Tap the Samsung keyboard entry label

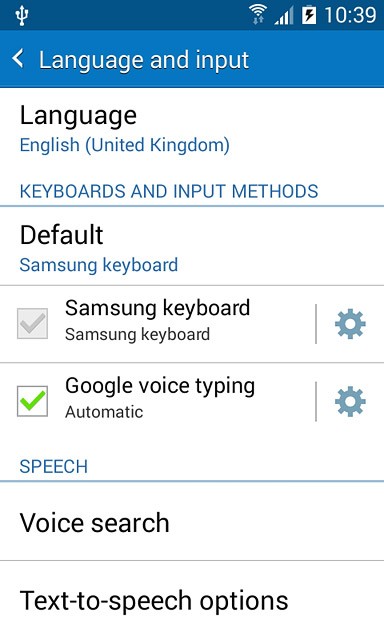[158, 307]
